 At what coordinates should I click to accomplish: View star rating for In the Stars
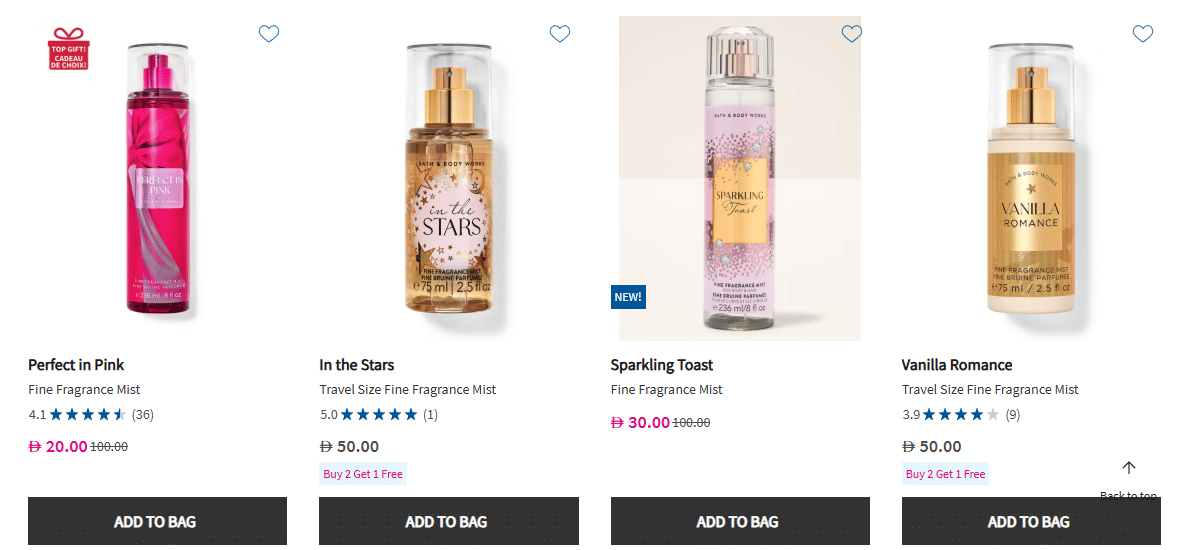point(379,414)
